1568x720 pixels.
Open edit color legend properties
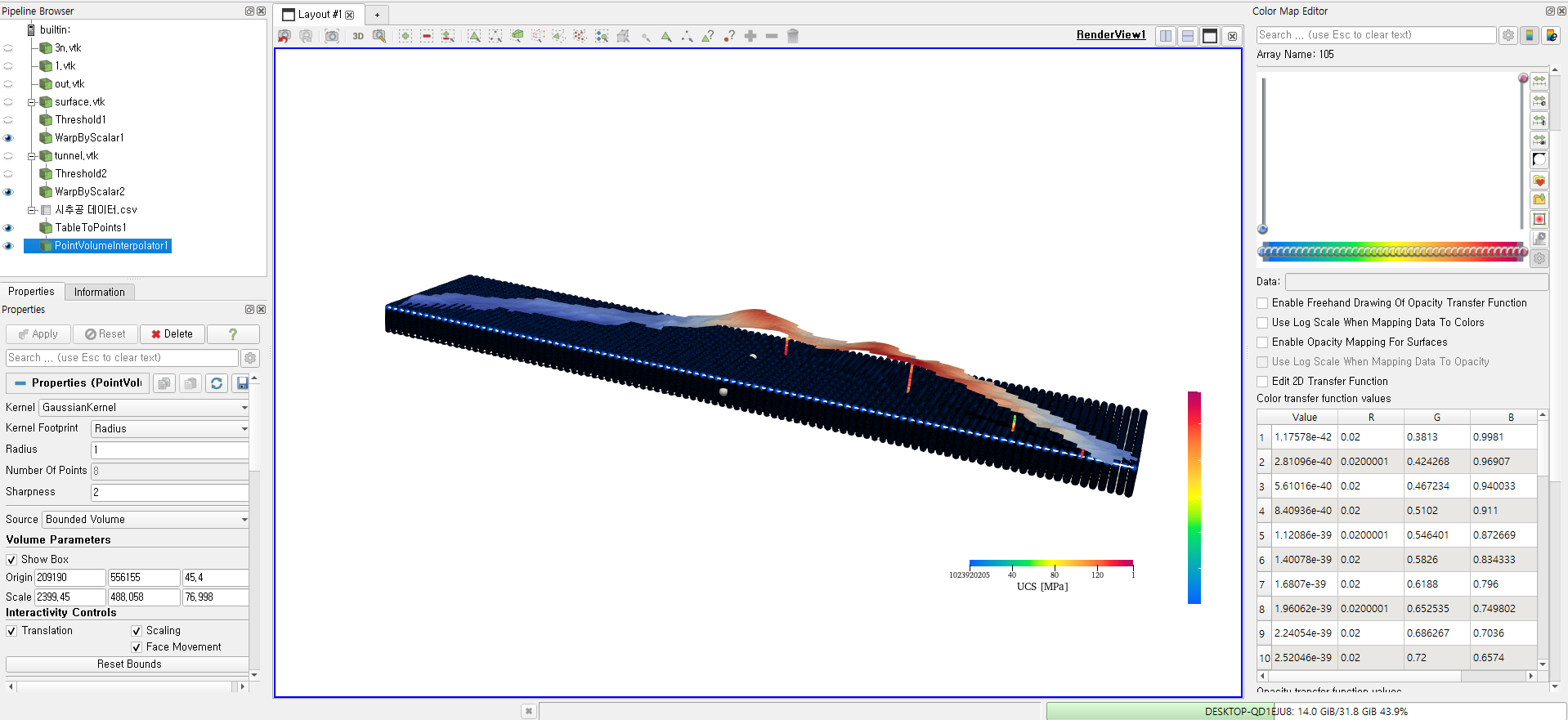point(1551,35)
